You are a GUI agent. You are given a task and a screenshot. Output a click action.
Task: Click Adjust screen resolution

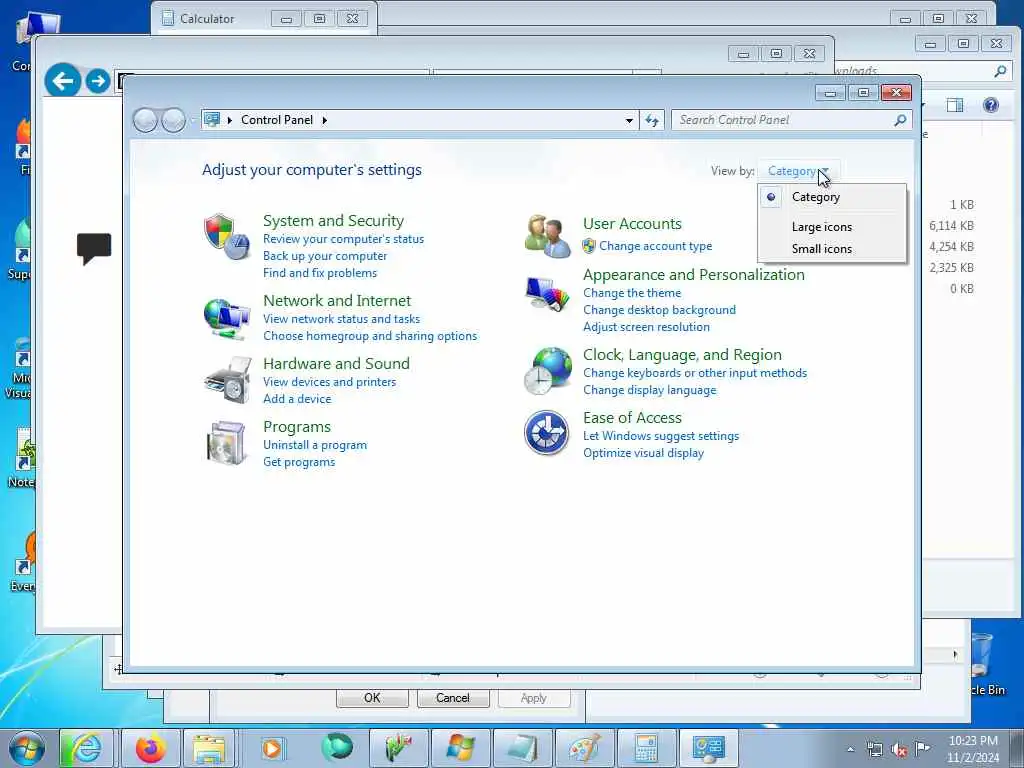coord(647,327)
